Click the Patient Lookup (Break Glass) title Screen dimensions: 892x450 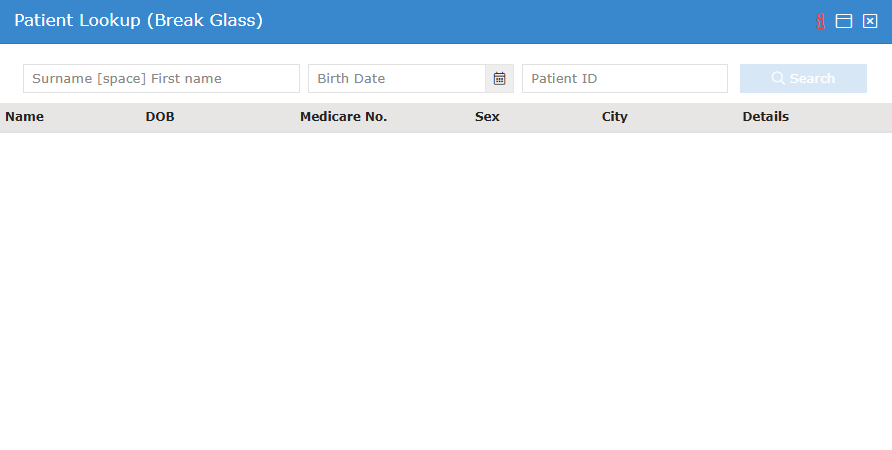click(138, 21)
